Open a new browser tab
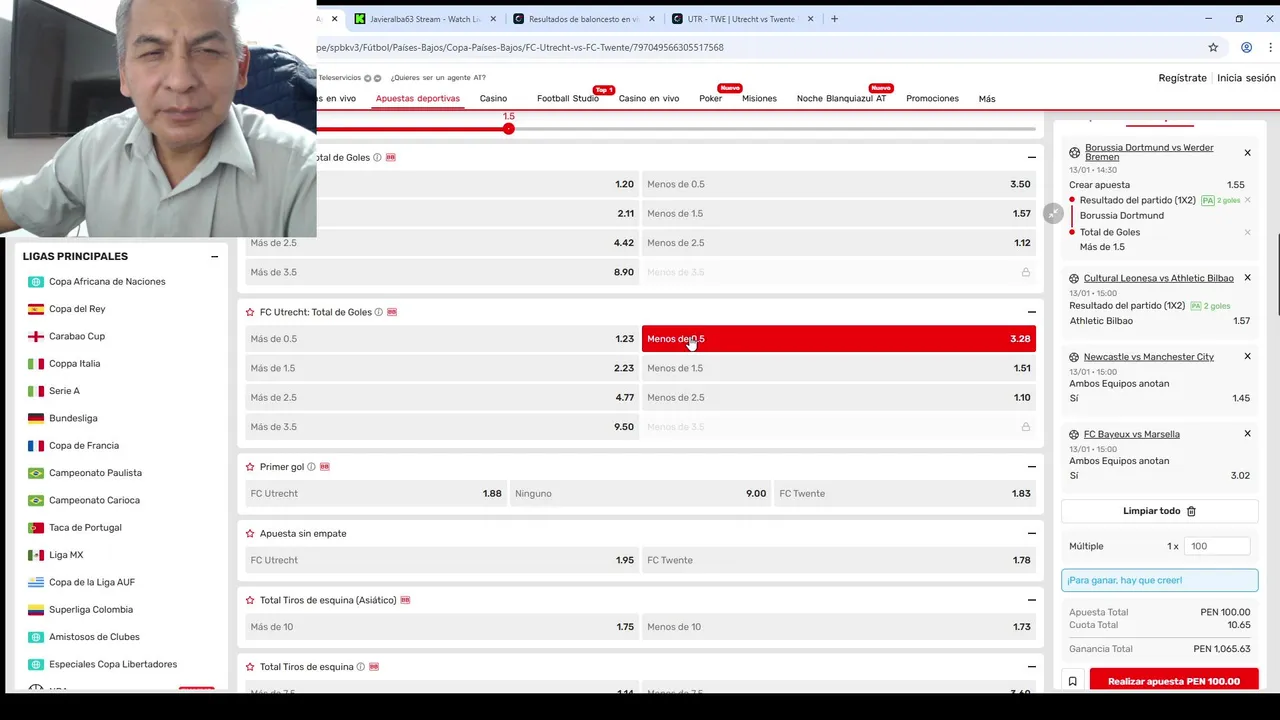This screenshot has height=720, width=1280. coord(834,18)
